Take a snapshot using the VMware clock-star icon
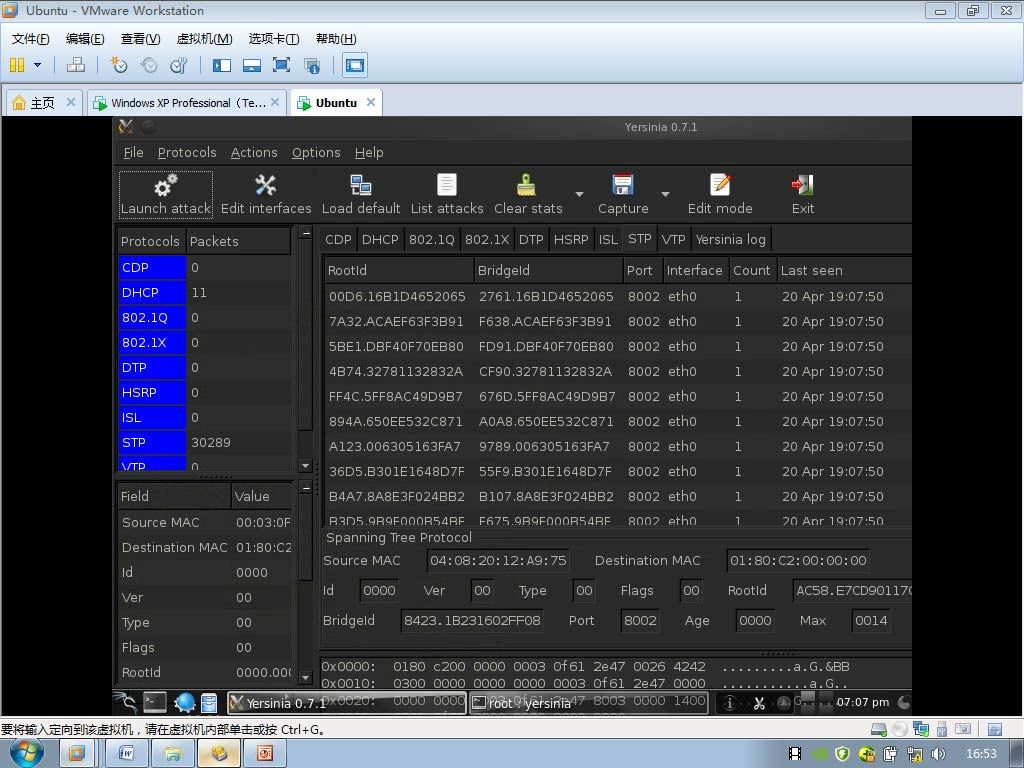Screen dimensions: 1024x768 pyautogui.click(x=118, y=65)
